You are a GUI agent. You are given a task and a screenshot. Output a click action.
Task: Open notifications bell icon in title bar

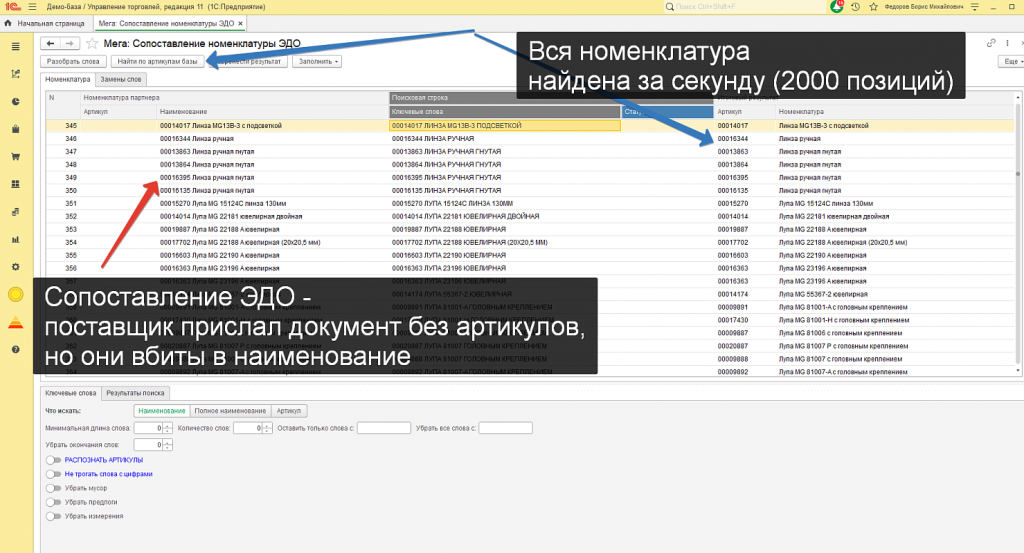click(837, 7)
